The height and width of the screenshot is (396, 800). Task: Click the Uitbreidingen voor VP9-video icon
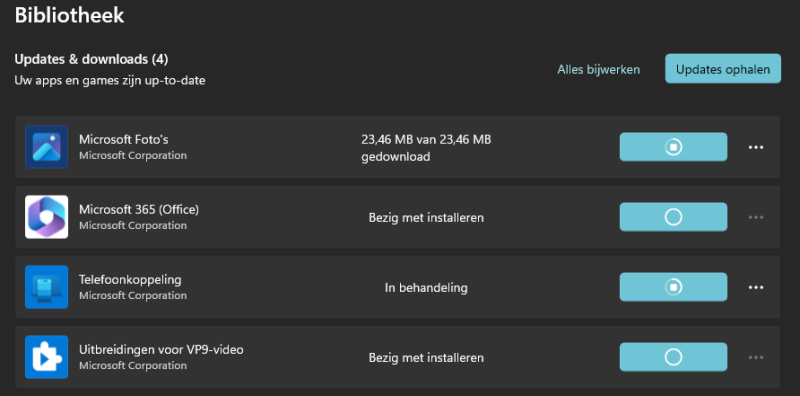pos(46,357)
